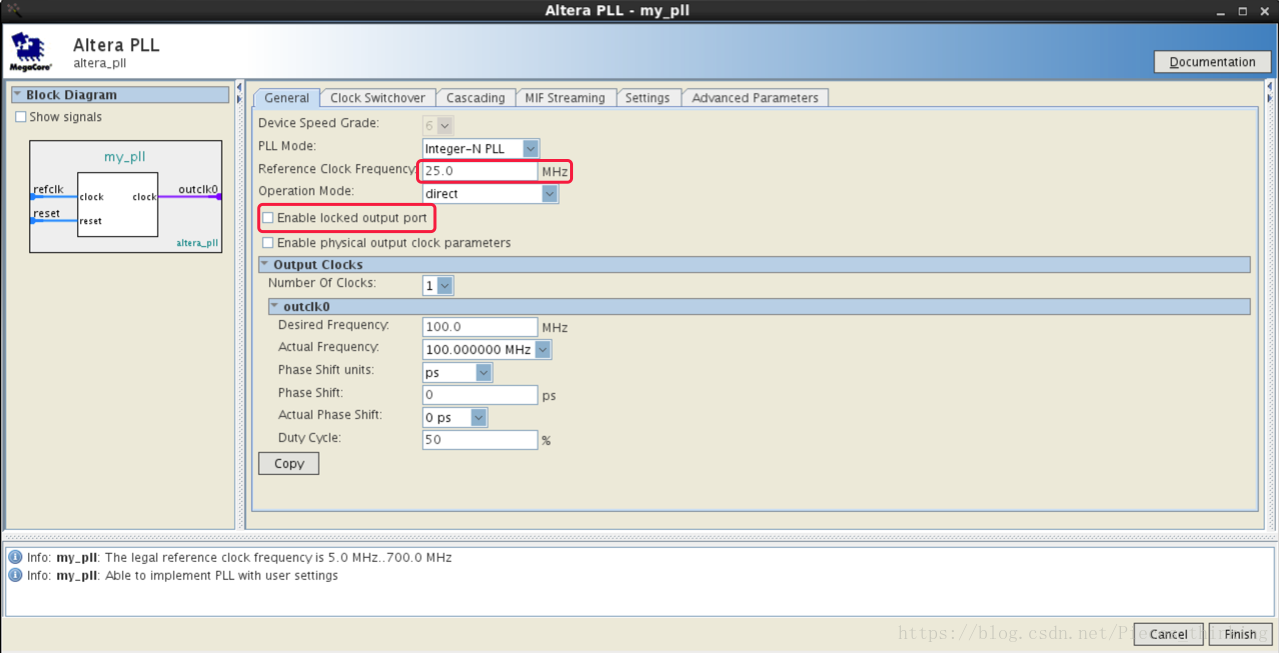Collapse the outclk0 section

point(275,307)
